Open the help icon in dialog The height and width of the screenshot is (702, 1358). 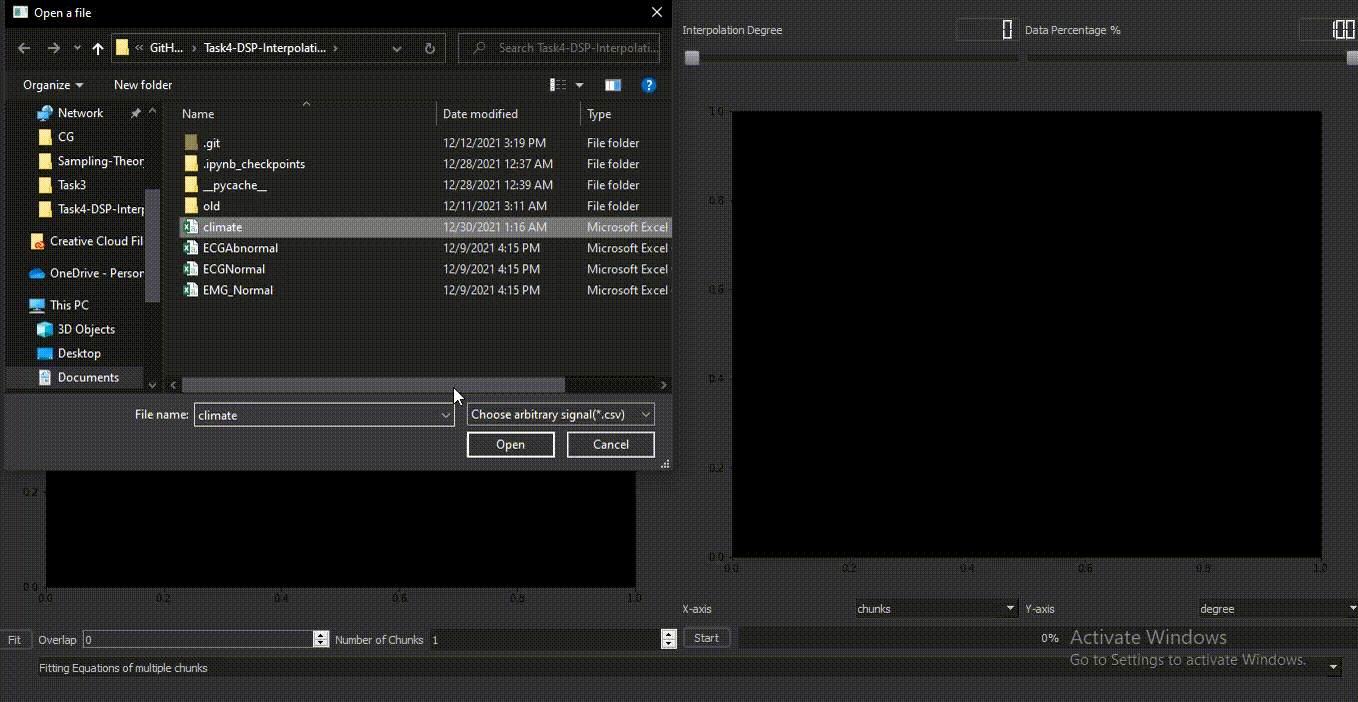649,85
